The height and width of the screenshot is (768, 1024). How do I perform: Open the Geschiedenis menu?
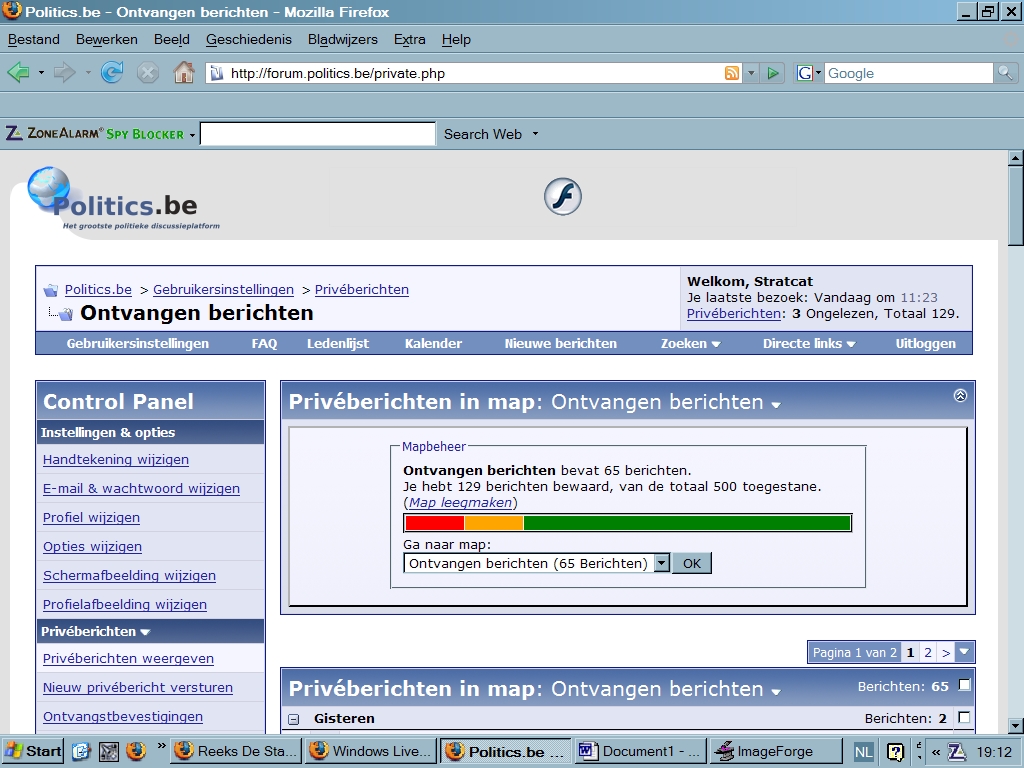248,39
